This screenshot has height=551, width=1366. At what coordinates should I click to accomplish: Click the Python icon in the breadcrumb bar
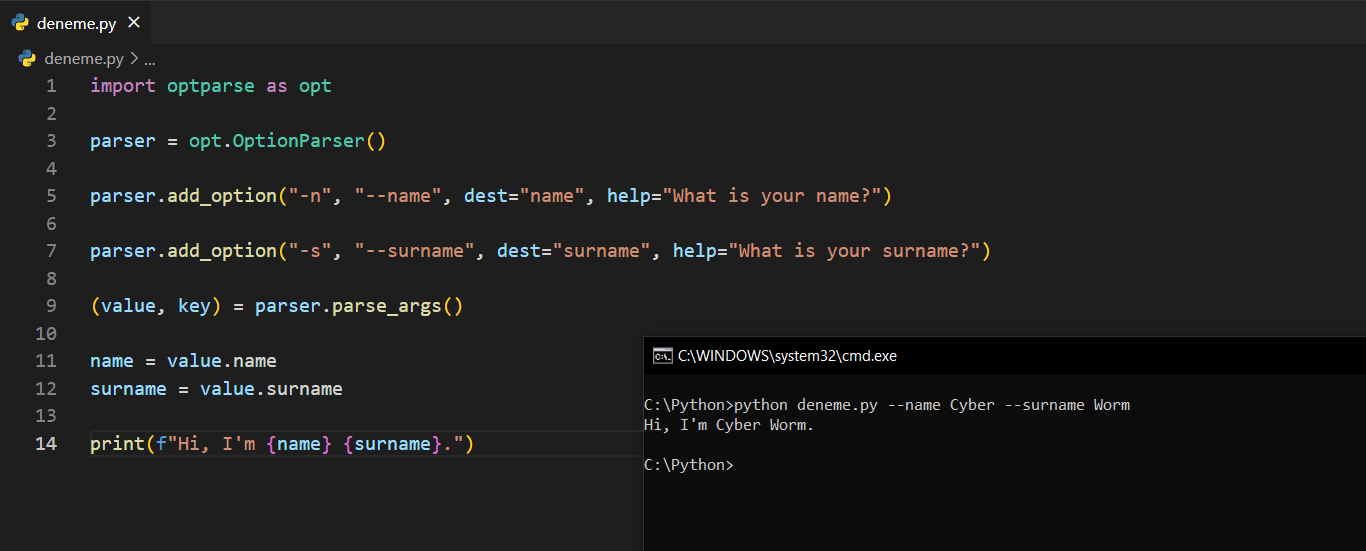(x=27, y=59)
